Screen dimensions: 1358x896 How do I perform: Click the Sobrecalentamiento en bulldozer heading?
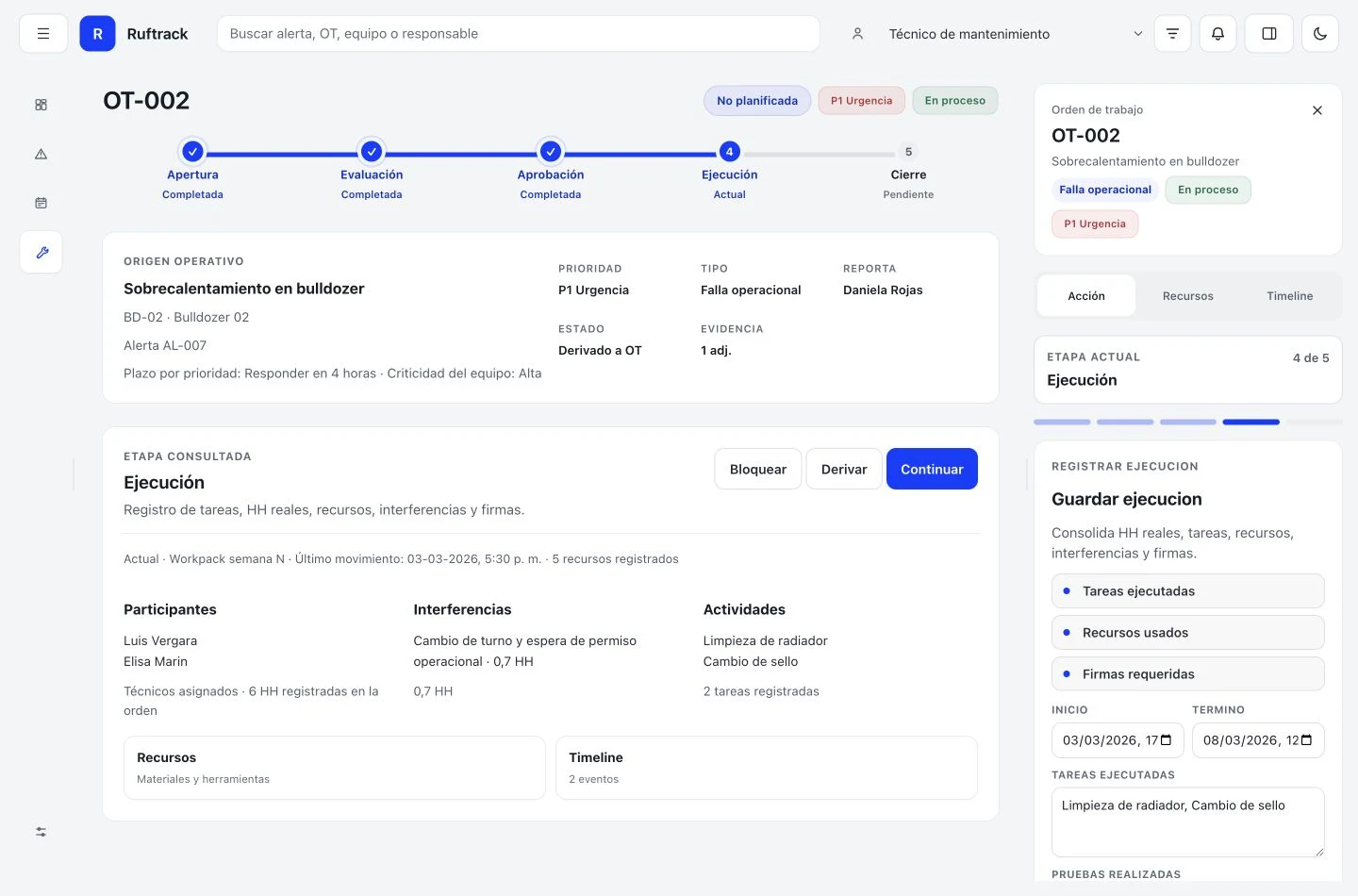coord(243,289)
